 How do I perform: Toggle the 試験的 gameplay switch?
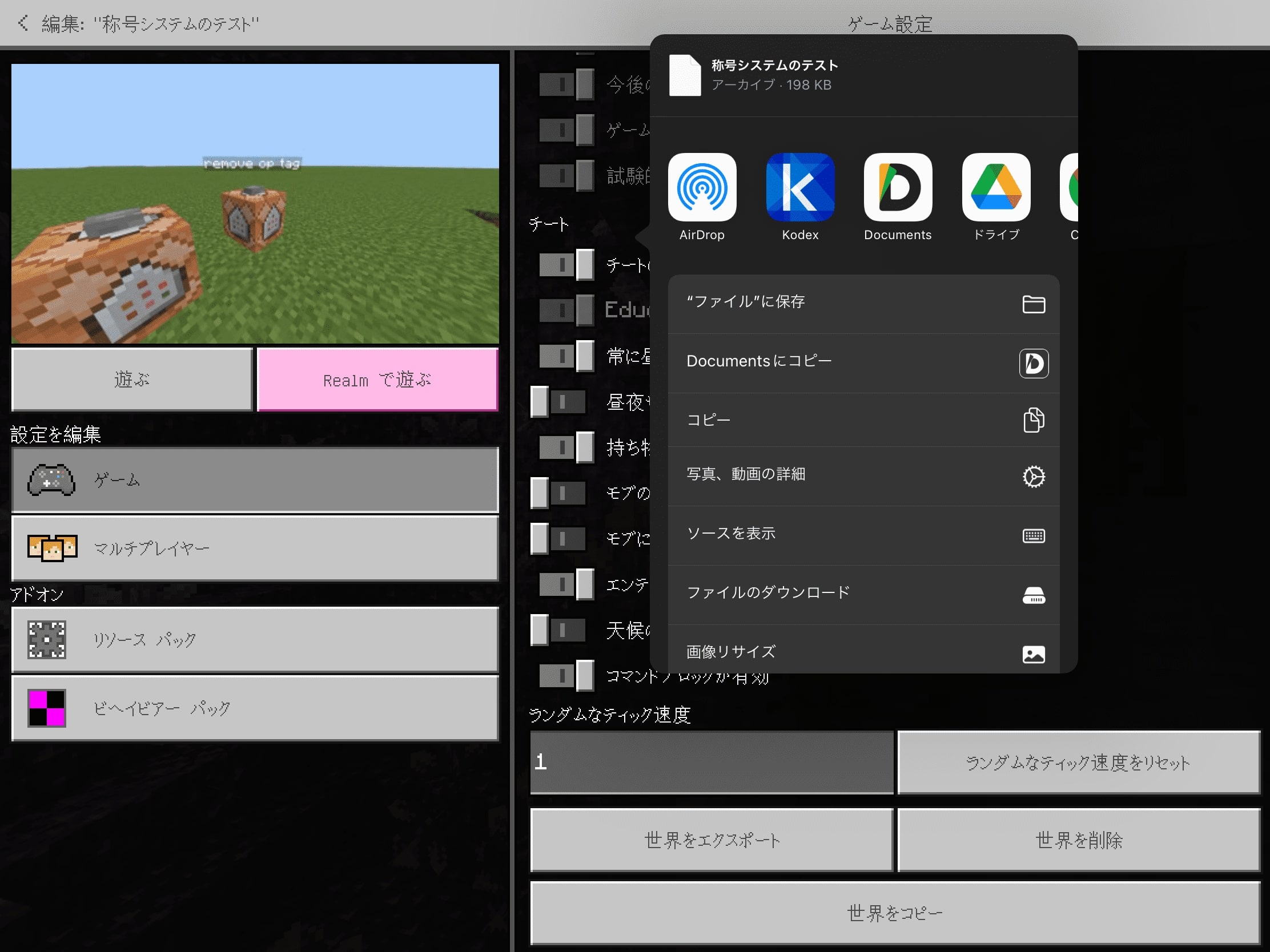[x=566, y=175]
